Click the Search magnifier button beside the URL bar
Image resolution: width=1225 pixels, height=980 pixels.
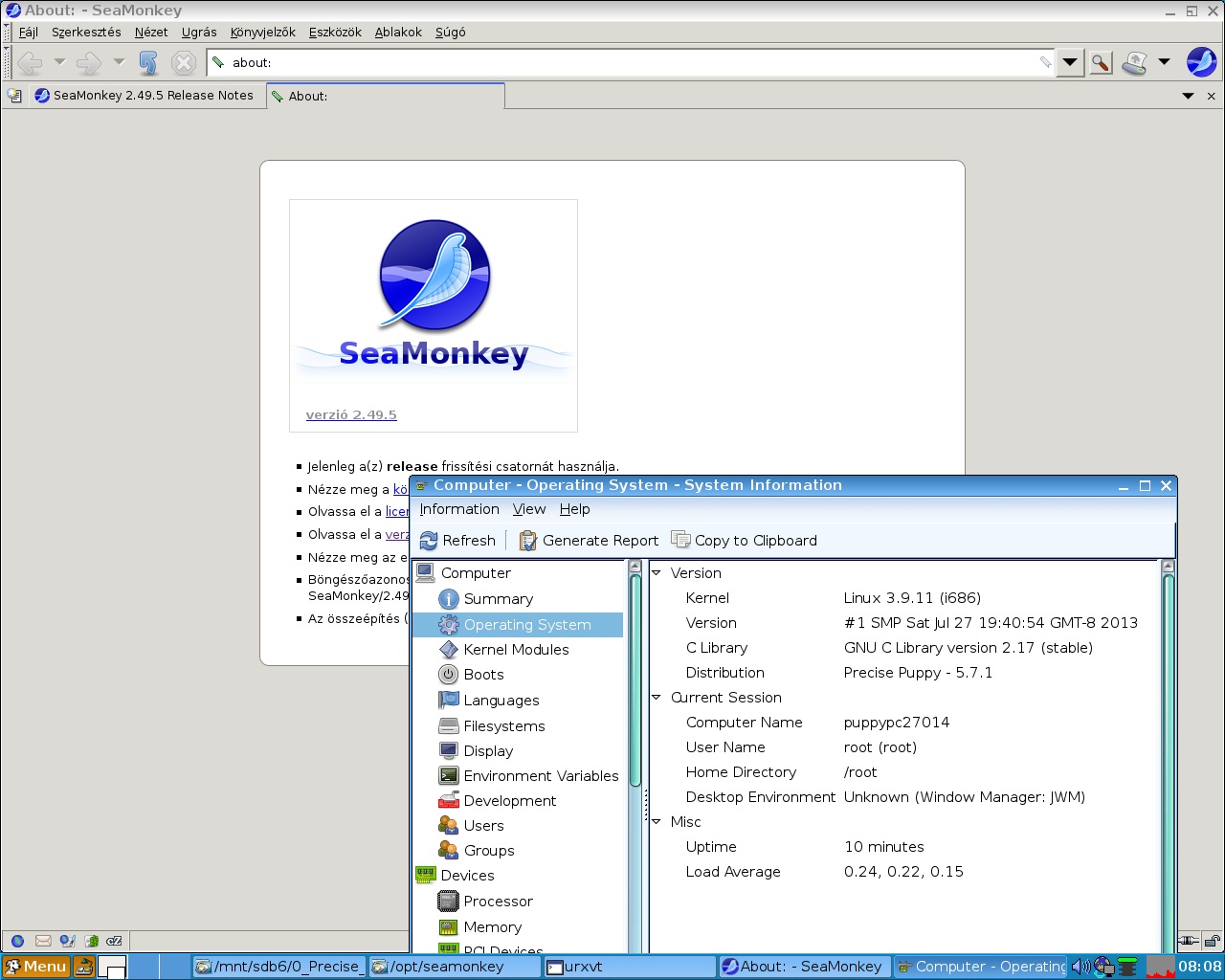tap(1101, 63)
